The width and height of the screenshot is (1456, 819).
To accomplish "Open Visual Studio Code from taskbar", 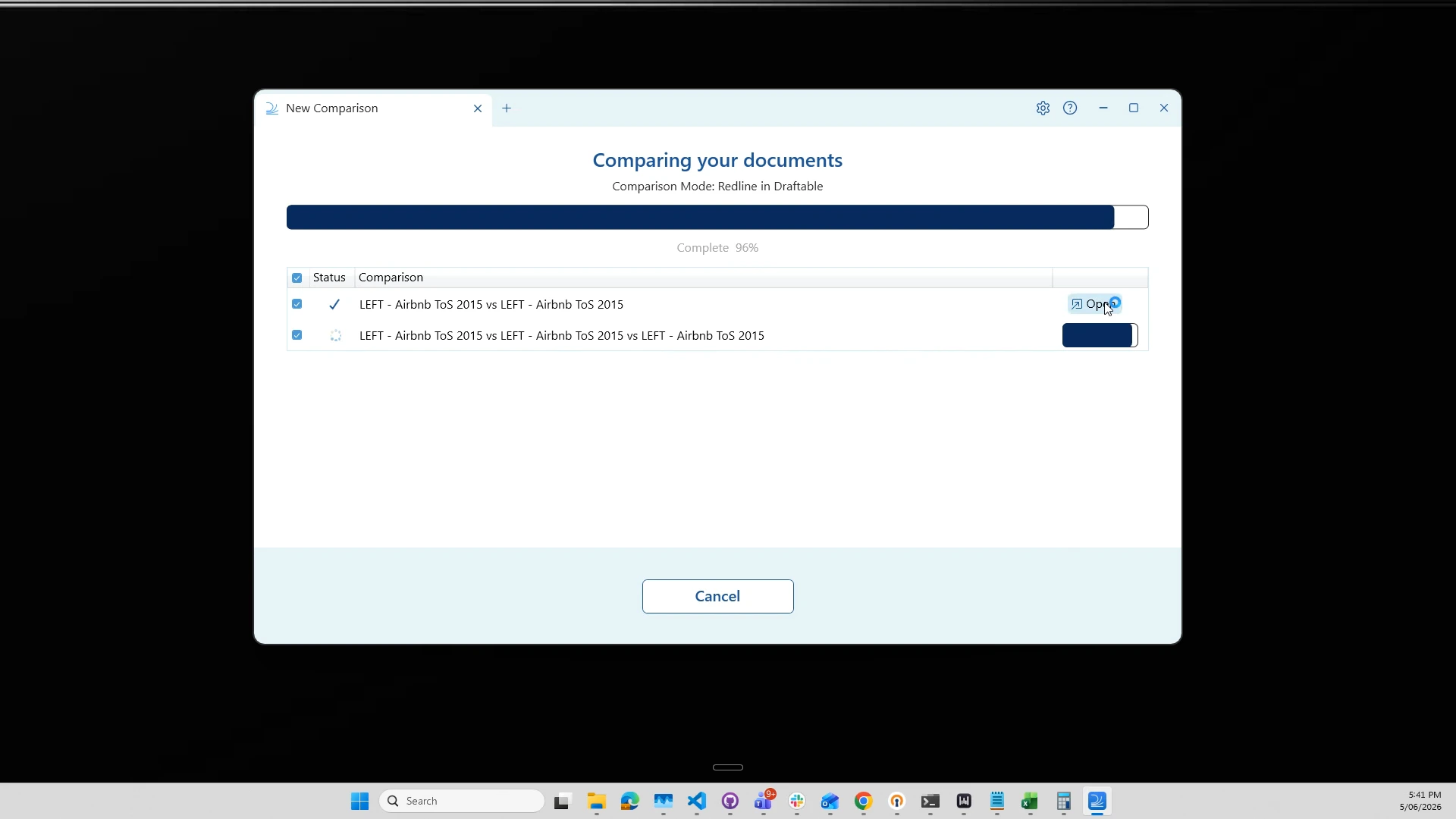I will pos(697,802).
